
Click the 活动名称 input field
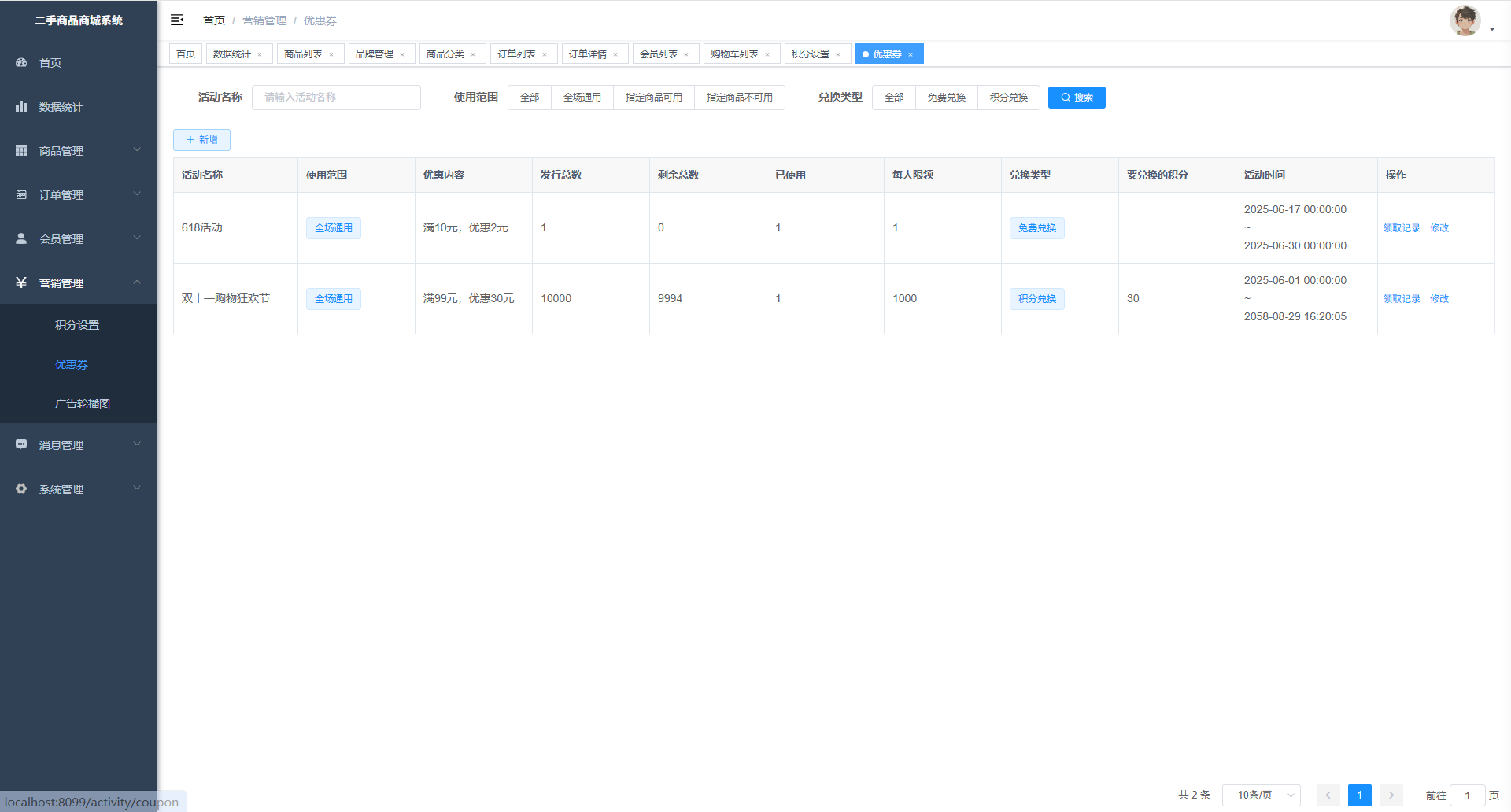(336, 98)
